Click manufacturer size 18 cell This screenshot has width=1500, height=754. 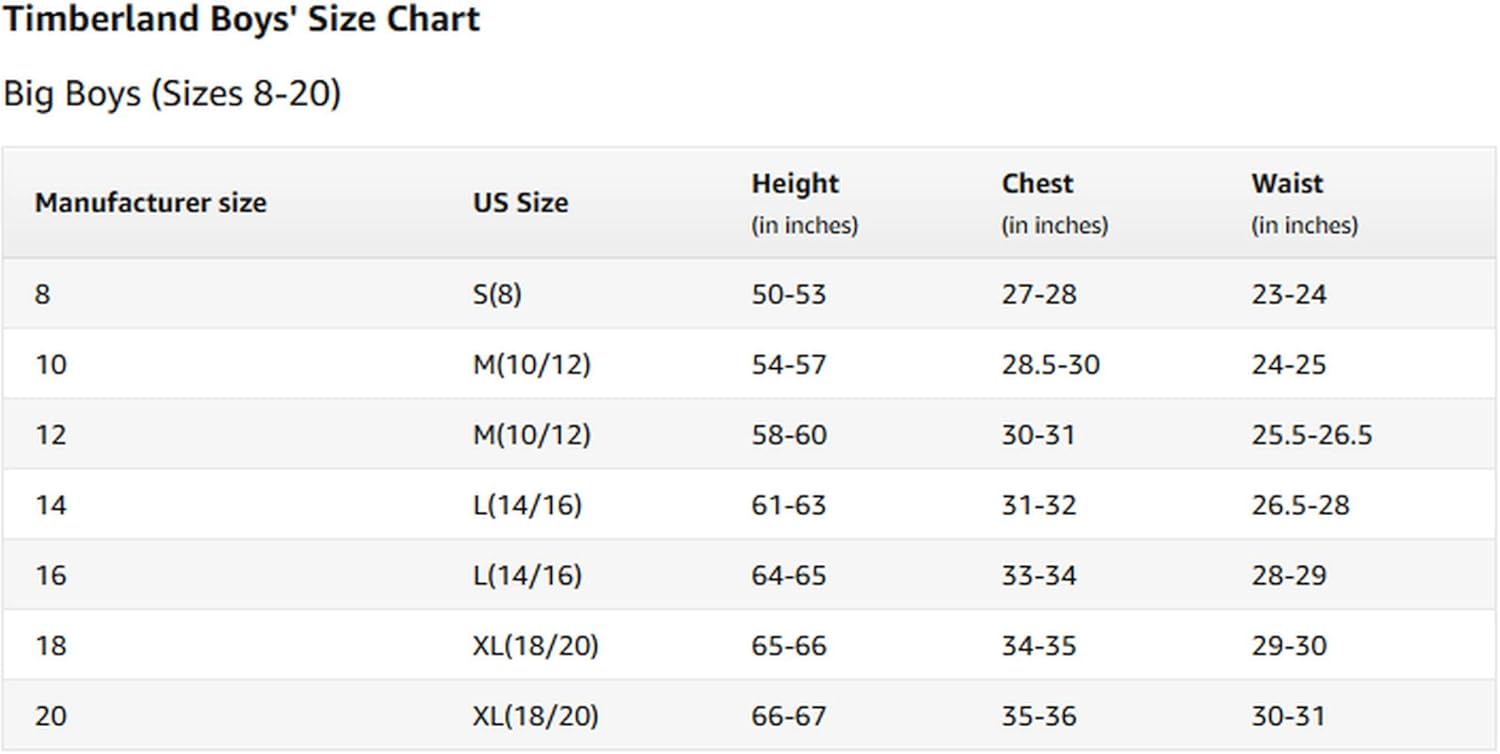coord(50,646)
